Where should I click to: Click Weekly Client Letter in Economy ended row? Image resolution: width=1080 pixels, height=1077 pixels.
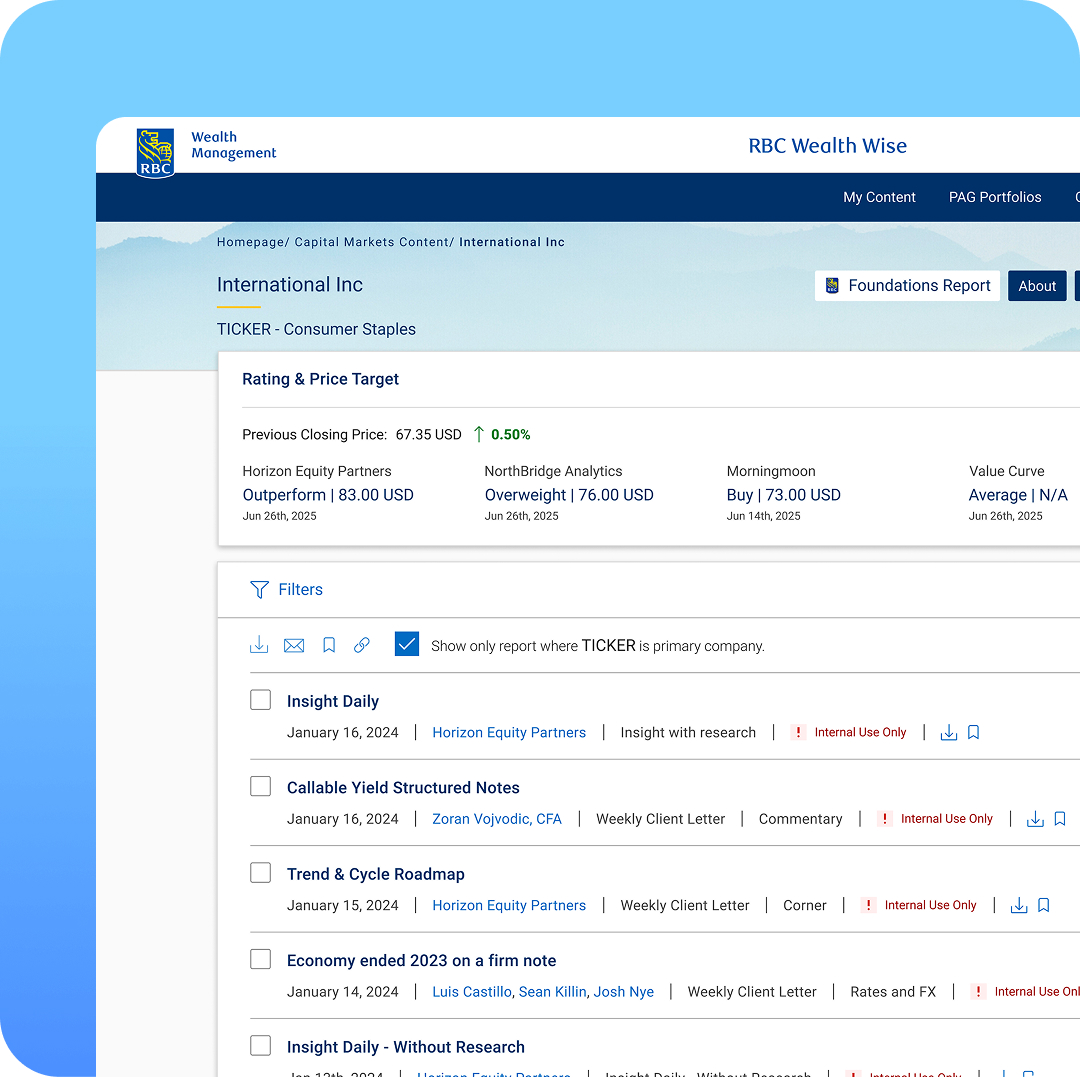(x=751, y=992)
